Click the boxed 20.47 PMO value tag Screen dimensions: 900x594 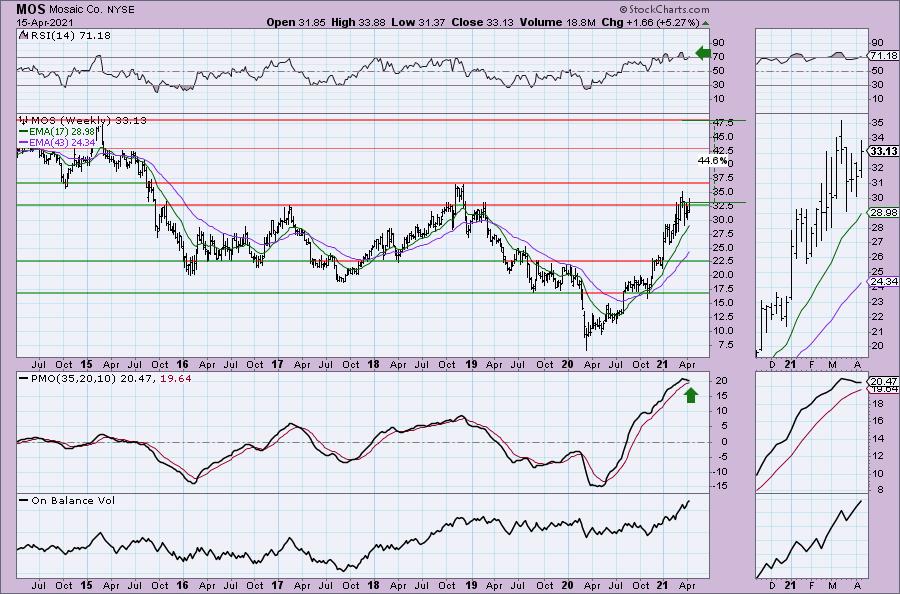click(883, 381)
